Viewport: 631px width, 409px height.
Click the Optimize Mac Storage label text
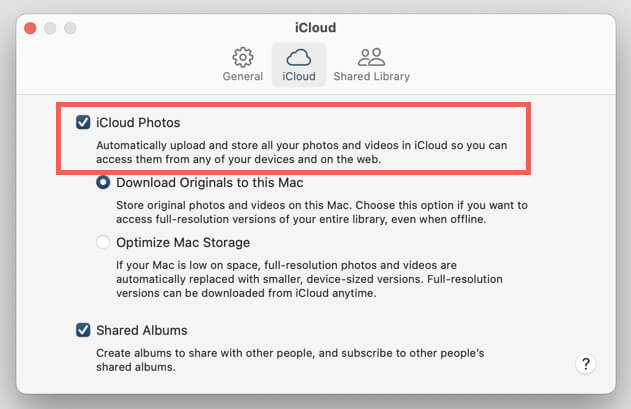tap(183, 242)
